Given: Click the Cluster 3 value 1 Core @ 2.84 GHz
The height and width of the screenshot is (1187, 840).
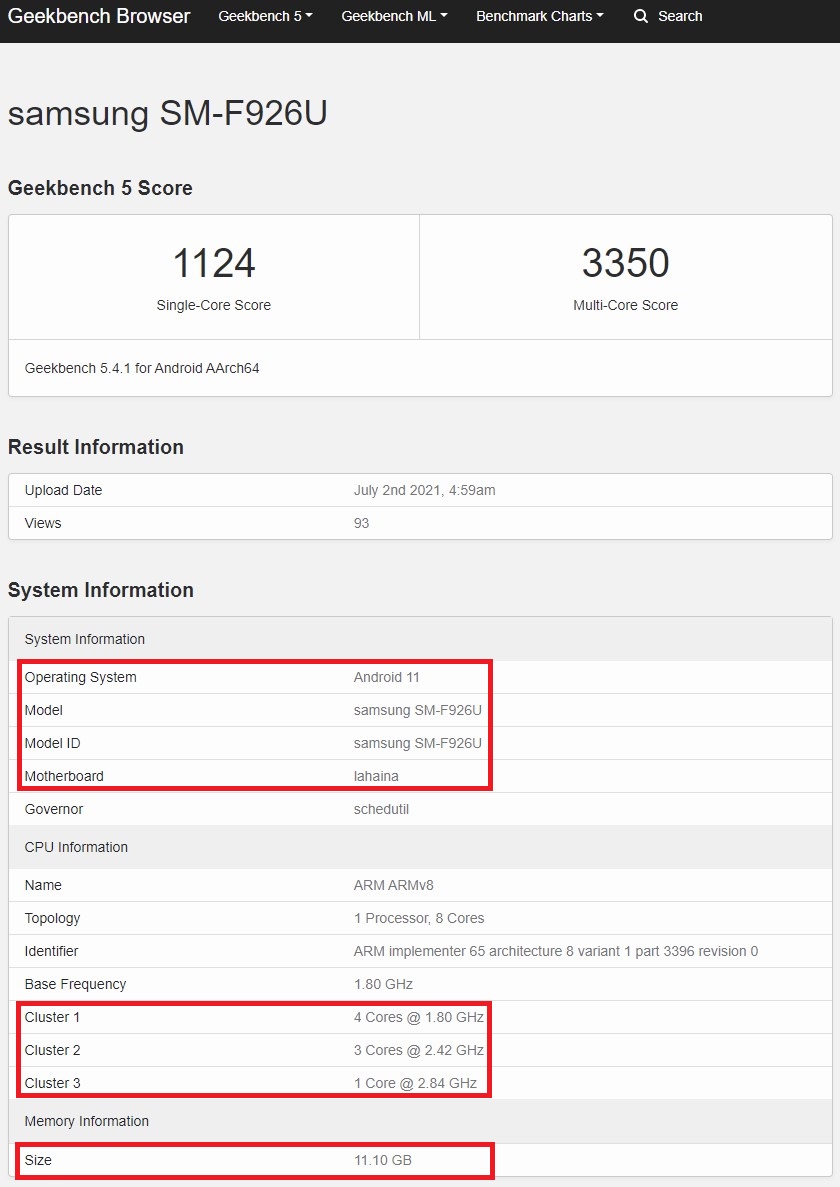Looking at the screenshot, I should point(415,1083).
